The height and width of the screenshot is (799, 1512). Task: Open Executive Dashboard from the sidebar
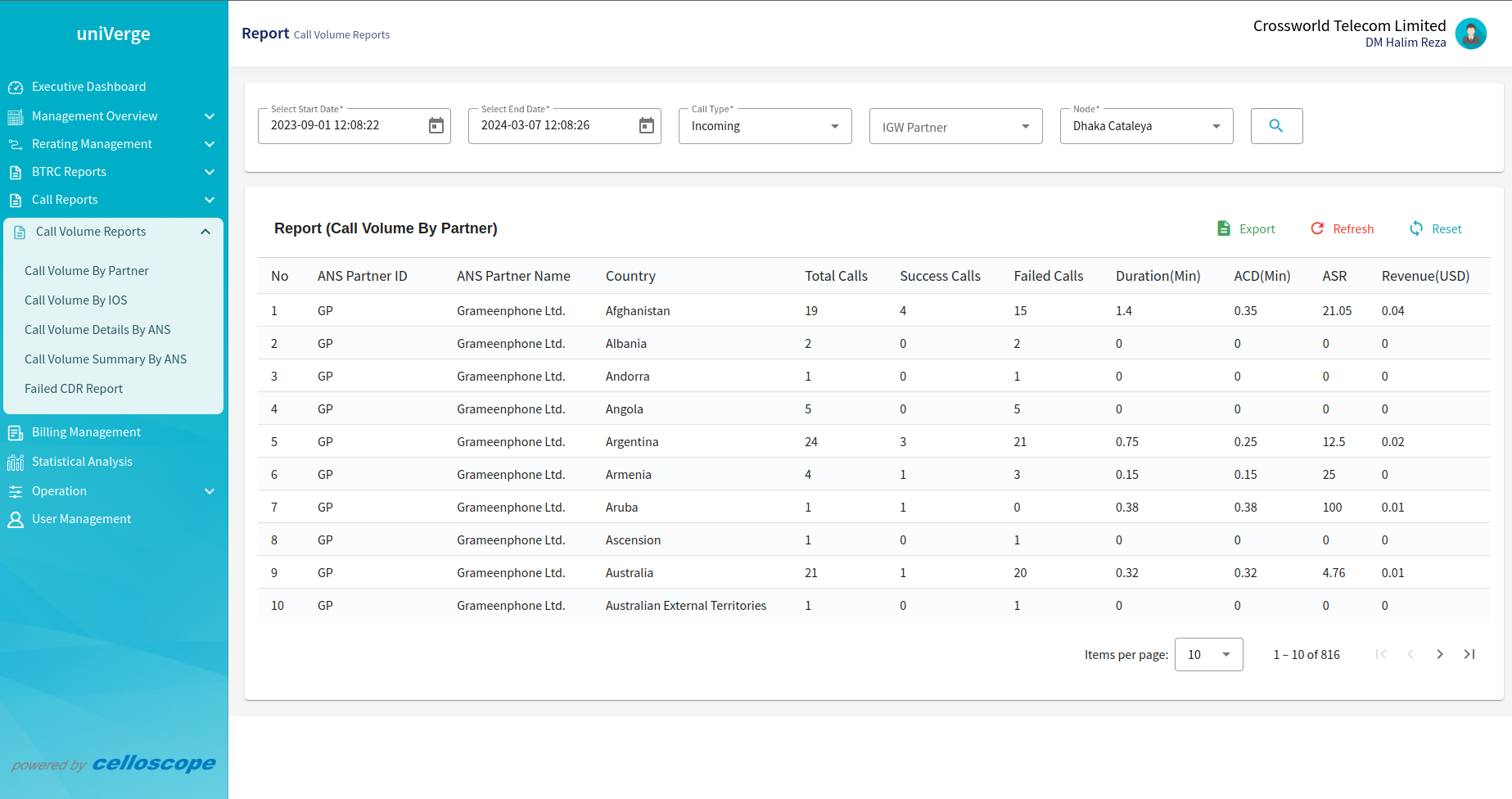(x=88, y=87)
